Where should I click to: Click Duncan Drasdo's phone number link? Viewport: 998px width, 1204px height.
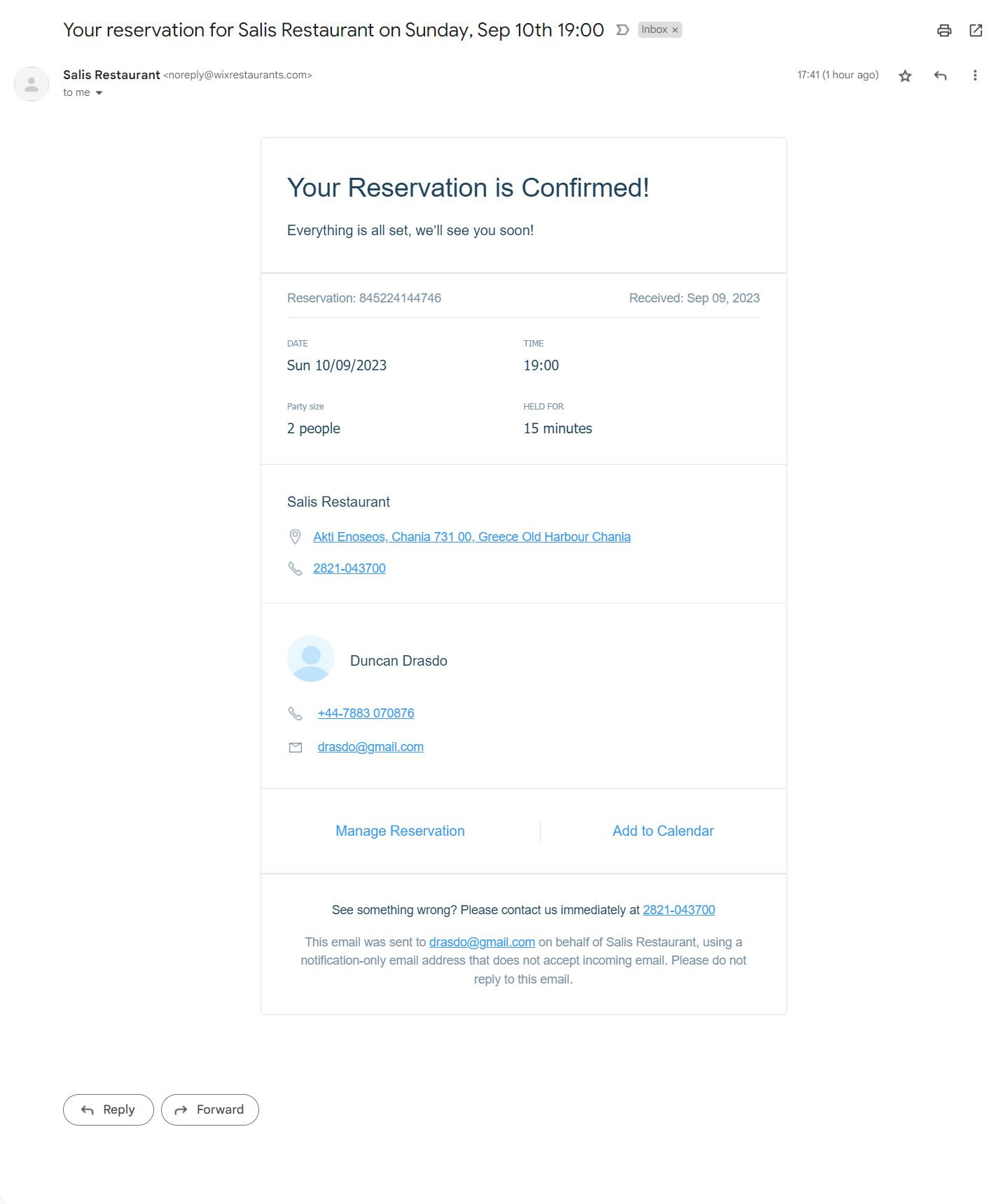tap(366, 713)
